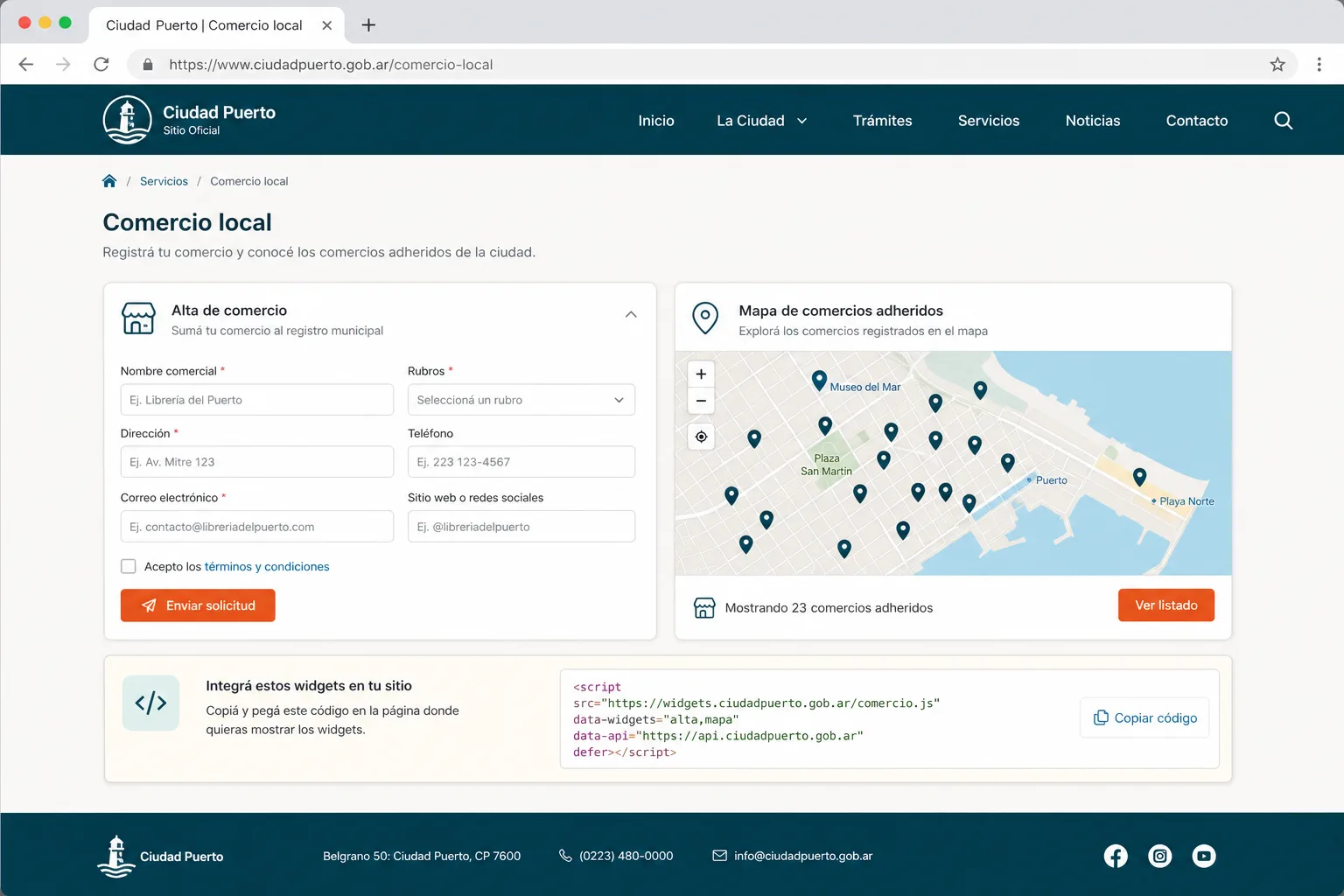Open Inicio in navigation
Image resolution: width=1344 pixels, height=896 pixels.
click(656, 121)
